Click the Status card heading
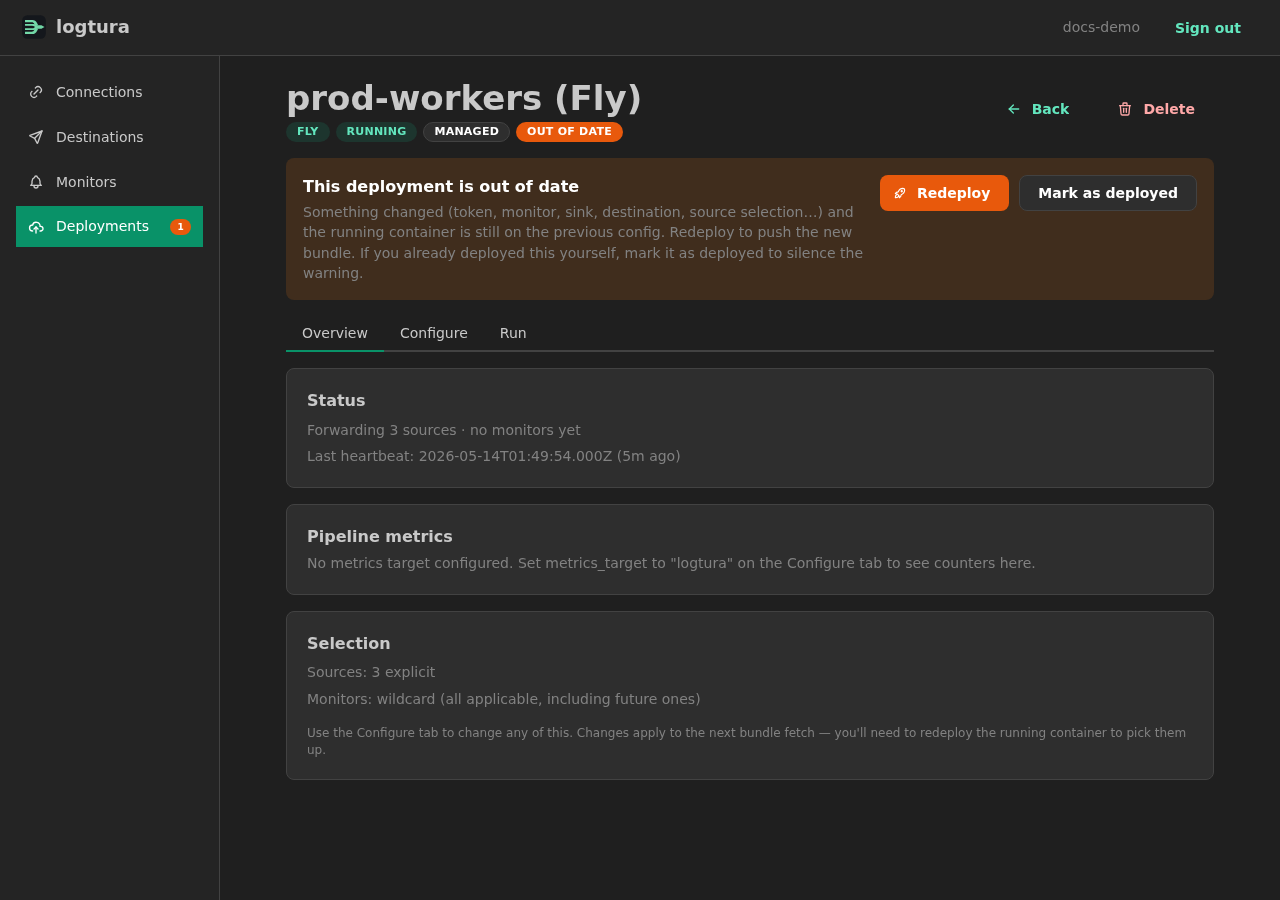Viewport: 1280px width, 900px height. click(x=336, y=400)
